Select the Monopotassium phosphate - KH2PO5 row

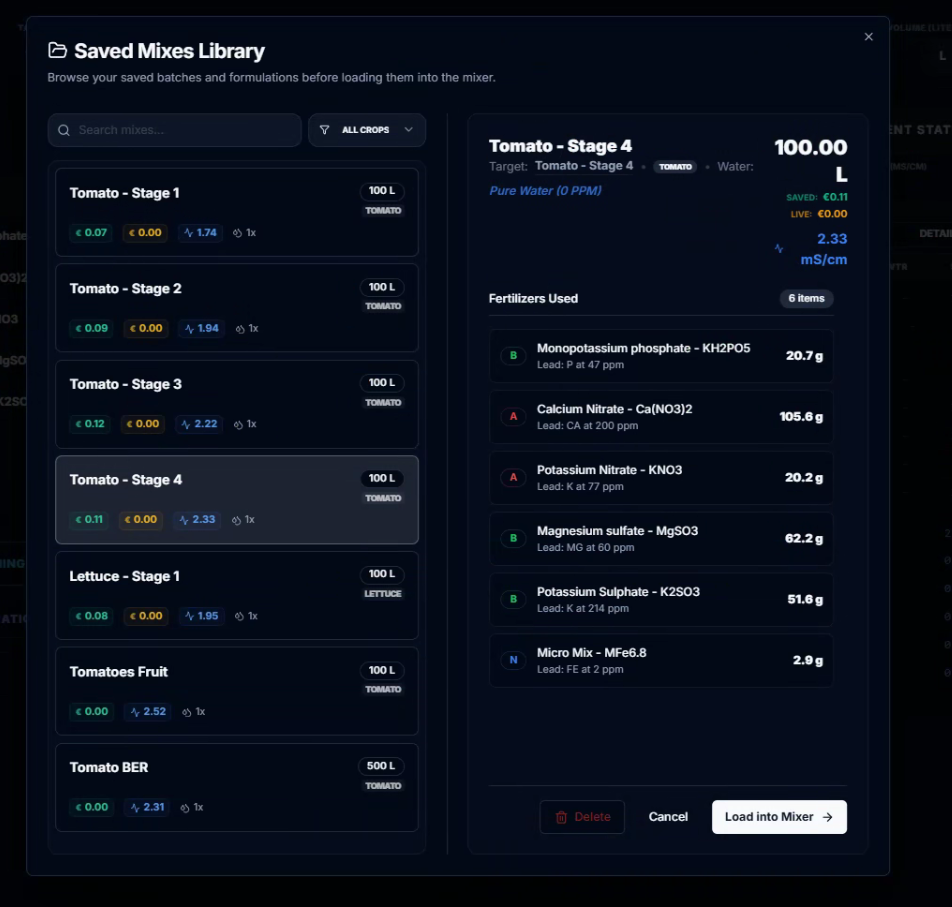(661, 356)
